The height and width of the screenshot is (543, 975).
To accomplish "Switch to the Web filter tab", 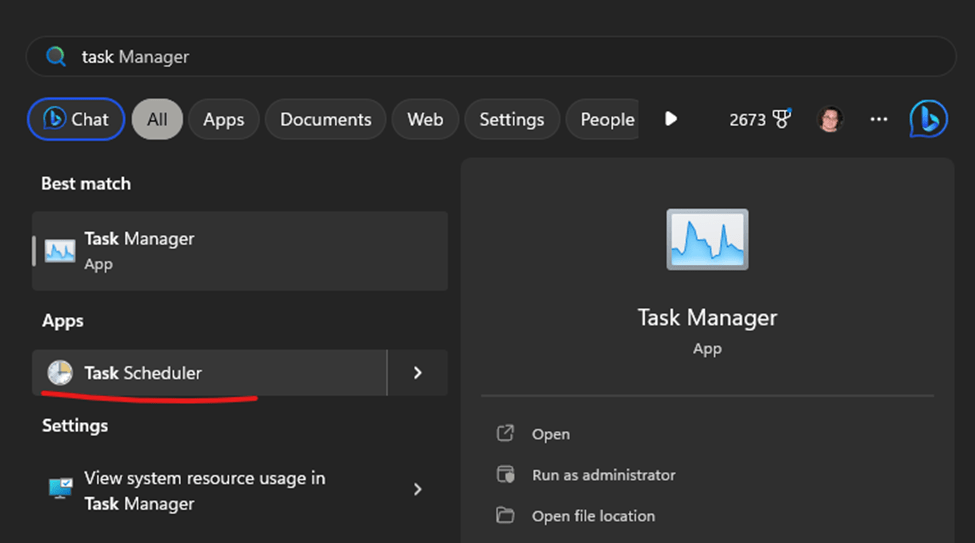I will pyautogui.click(x=425, y=119).
